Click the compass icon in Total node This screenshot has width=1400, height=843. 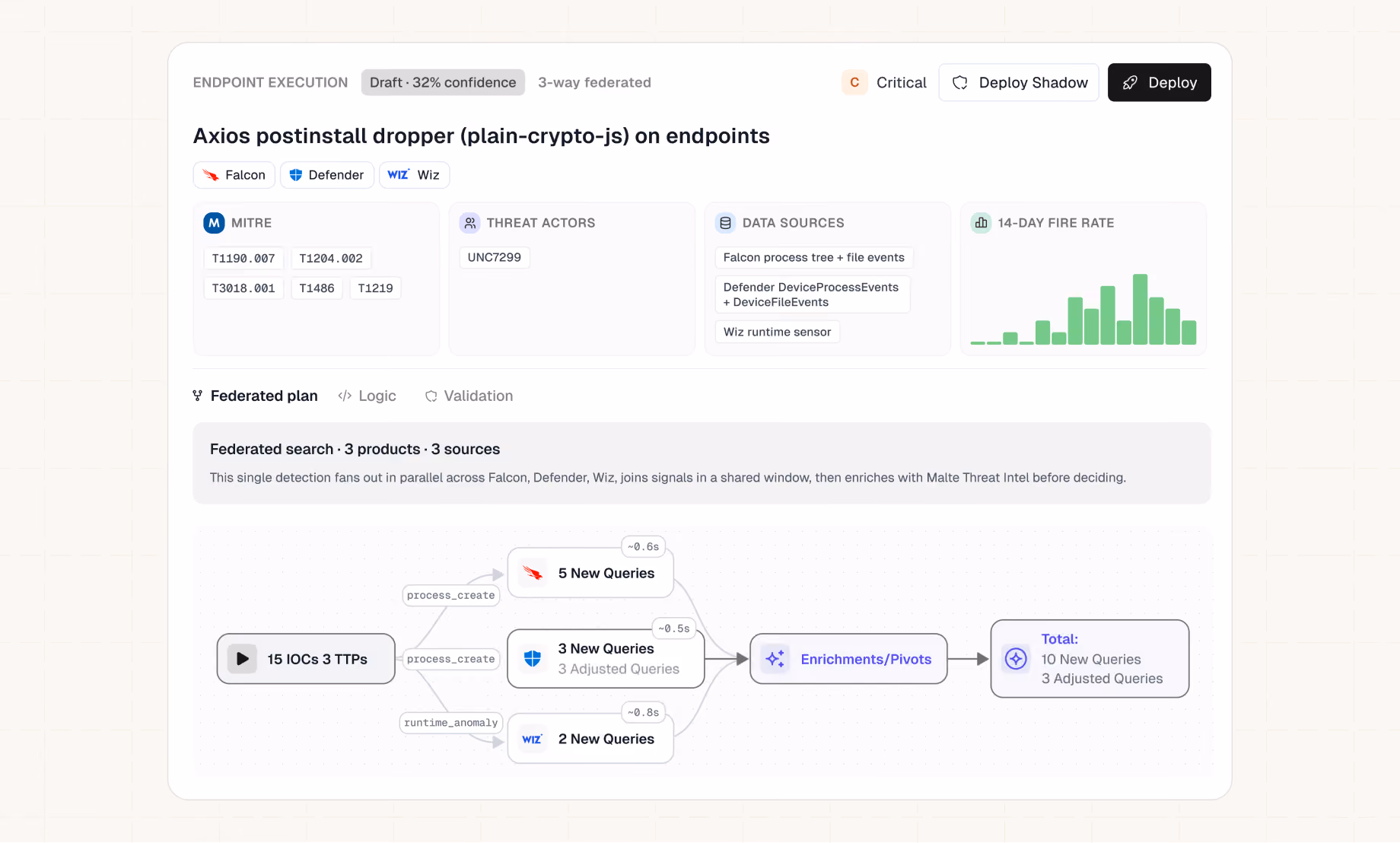click(x=1016, y=659)
